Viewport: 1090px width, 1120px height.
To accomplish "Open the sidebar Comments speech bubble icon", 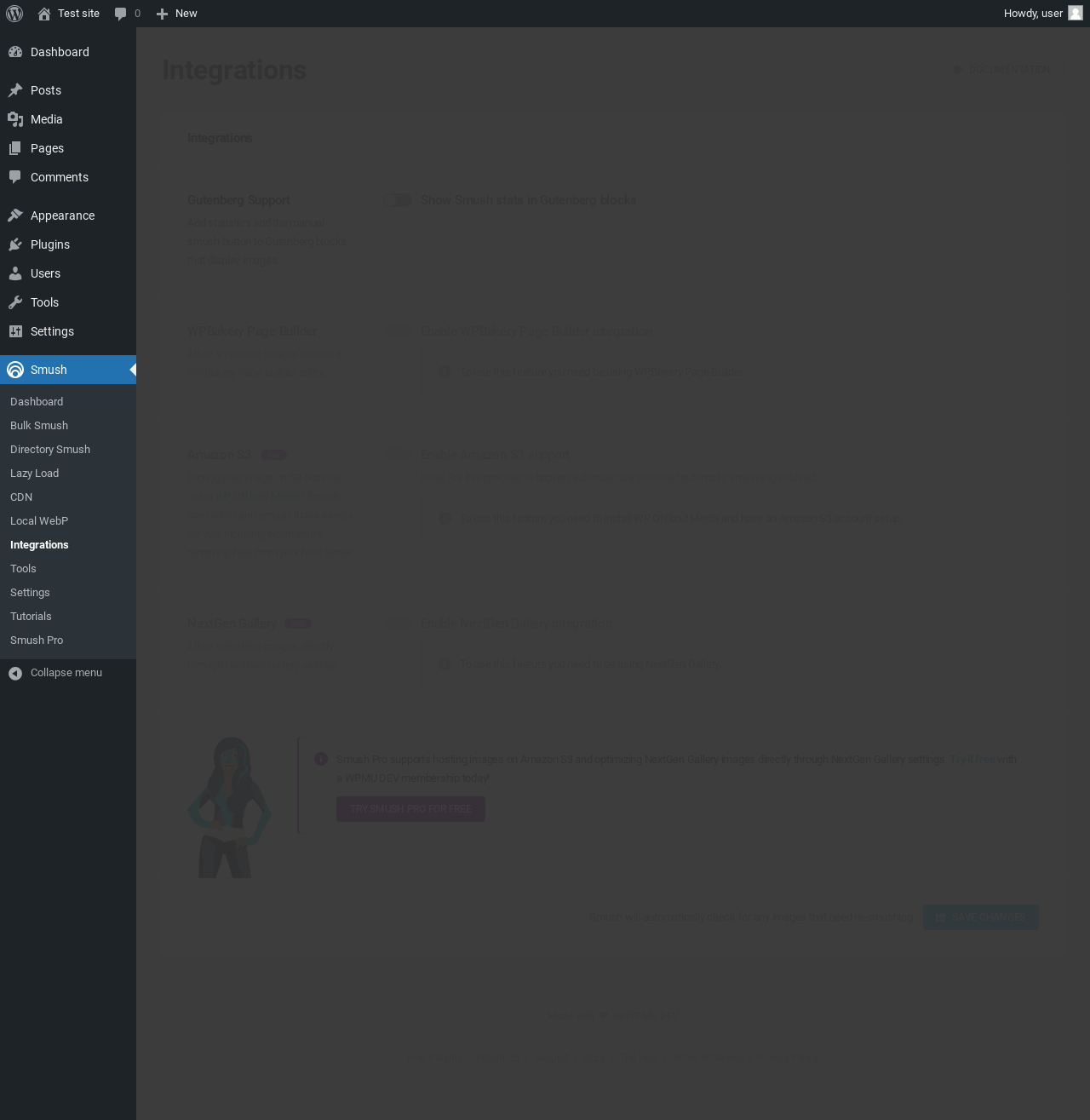I will click(15, 177).
